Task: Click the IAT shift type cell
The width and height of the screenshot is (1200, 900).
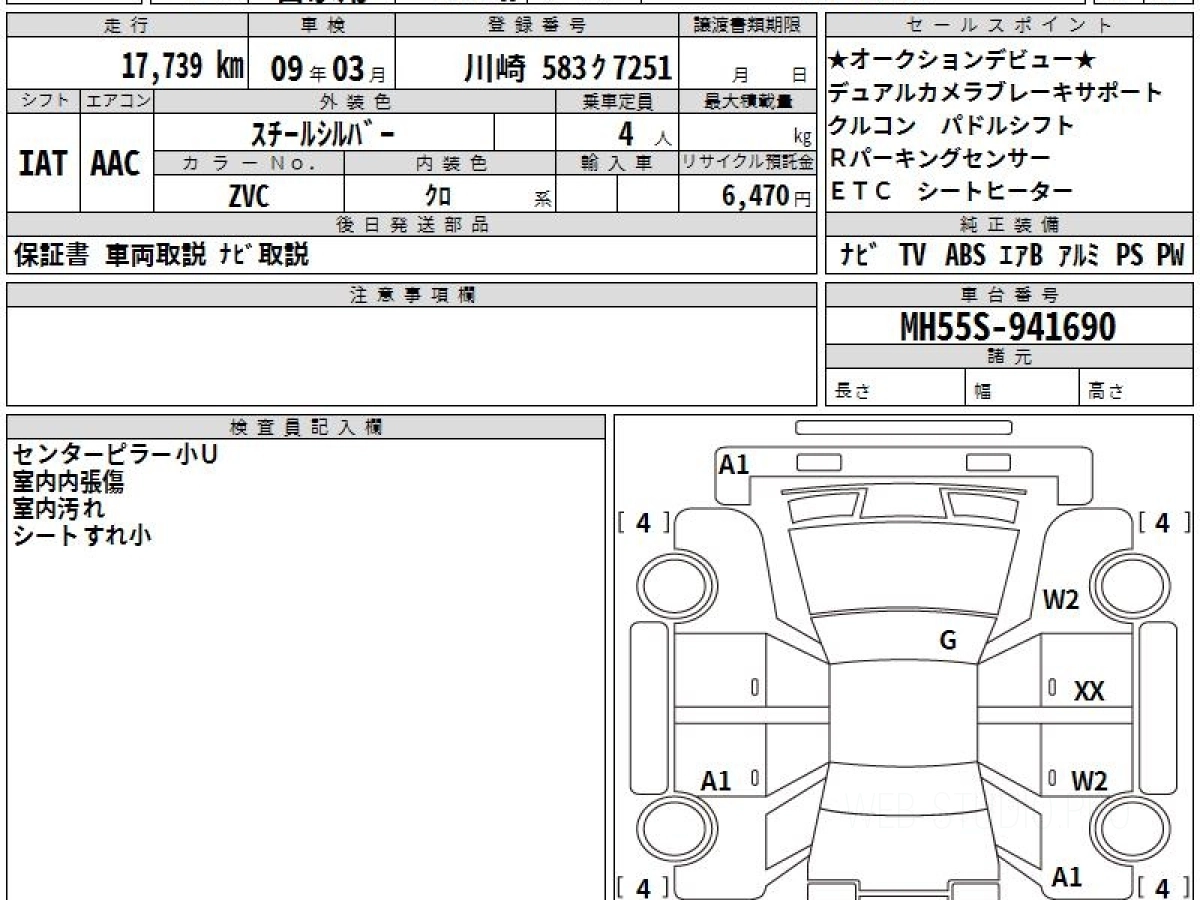Action: [x=43, y=163]
